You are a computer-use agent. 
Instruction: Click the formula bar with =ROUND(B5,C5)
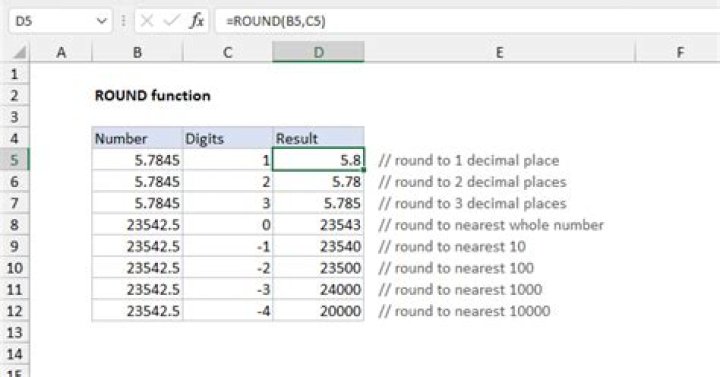[x=467, y=21]
